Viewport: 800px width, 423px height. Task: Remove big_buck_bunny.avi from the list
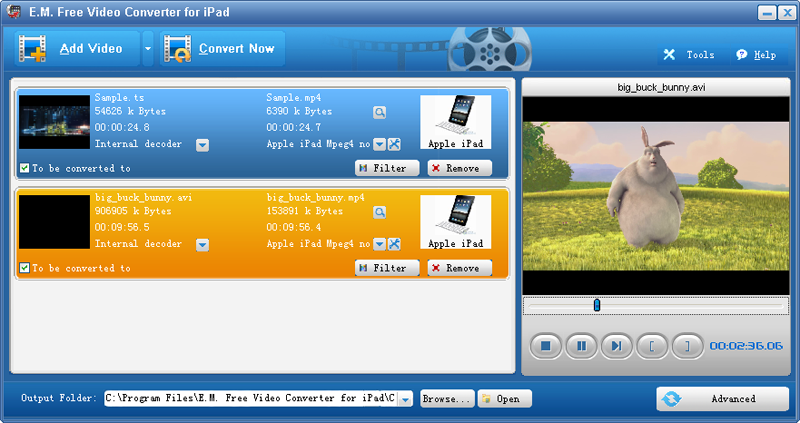click(x=460, y=268)
